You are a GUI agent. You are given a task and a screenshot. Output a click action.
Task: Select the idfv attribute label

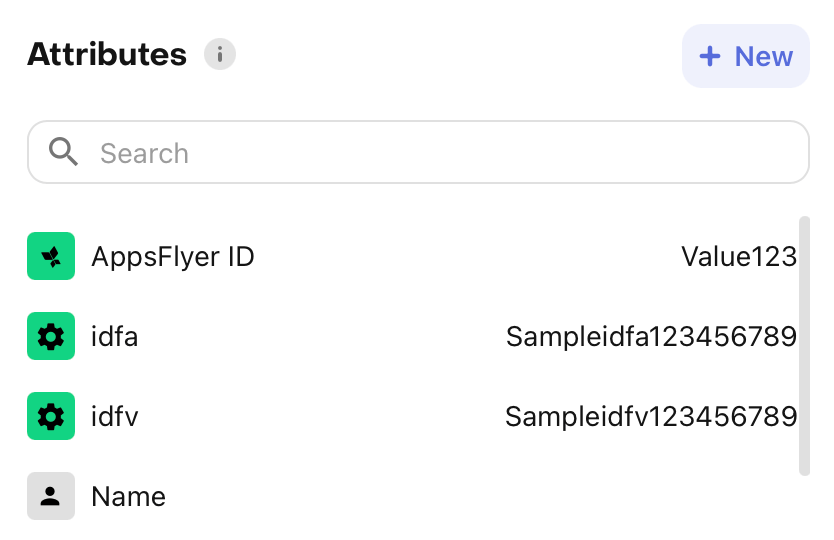click(x=114, y=417)
